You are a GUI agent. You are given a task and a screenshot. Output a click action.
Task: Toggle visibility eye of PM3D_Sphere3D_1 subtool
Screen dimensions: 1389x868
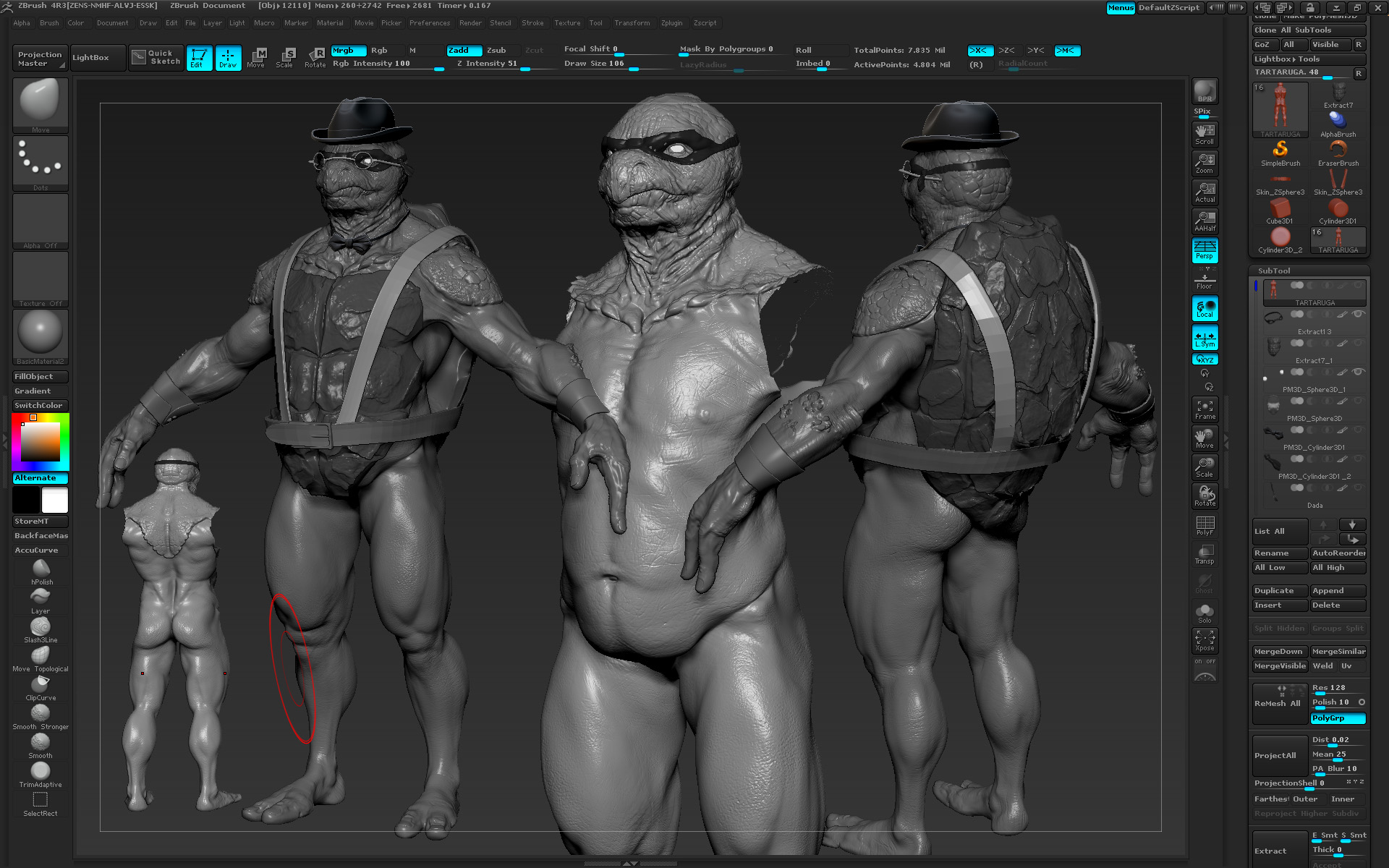point(1359,372)
